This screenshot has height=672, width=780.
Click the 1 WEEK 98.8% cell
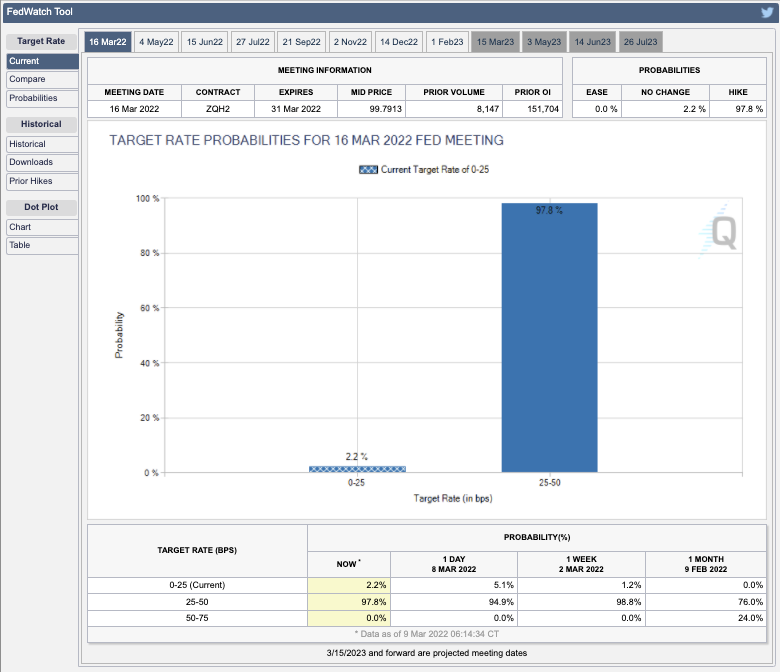pyautogui.click(x=582, y=602)
